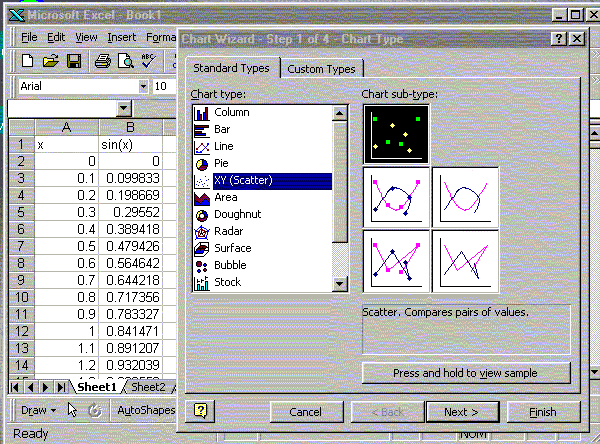Click the Excel application icon in title bar
Image resolution: width=600 pixels, height=444 pixels.
(16, 15)
